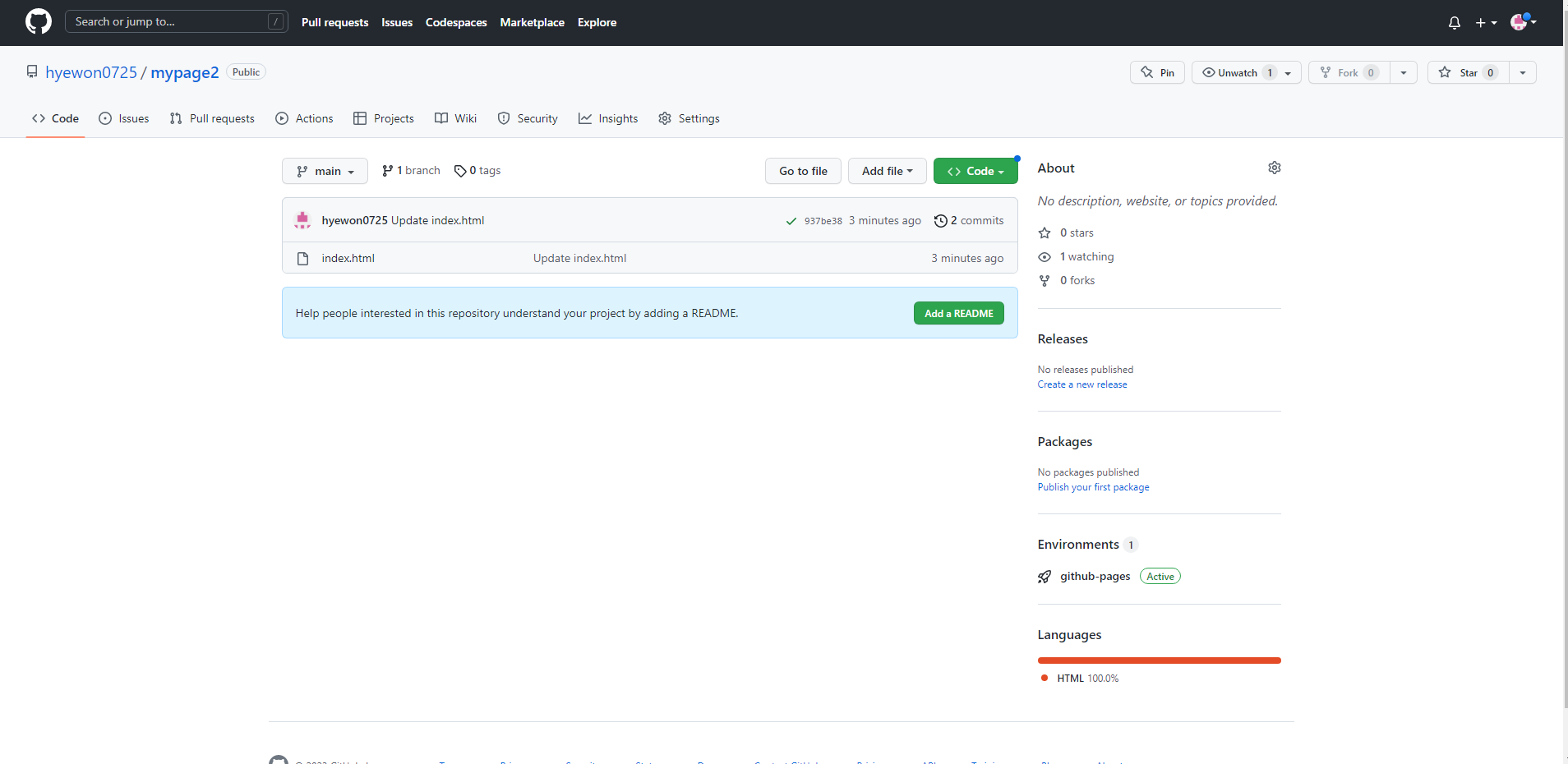Open Issues in the top navigation

[x=397, y=22]
